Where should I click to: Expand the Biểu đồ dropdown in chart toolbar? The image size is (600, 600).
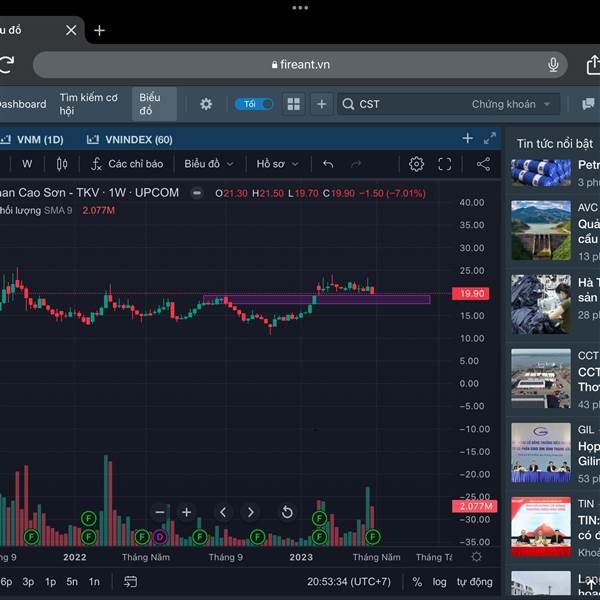click(209, 164)
